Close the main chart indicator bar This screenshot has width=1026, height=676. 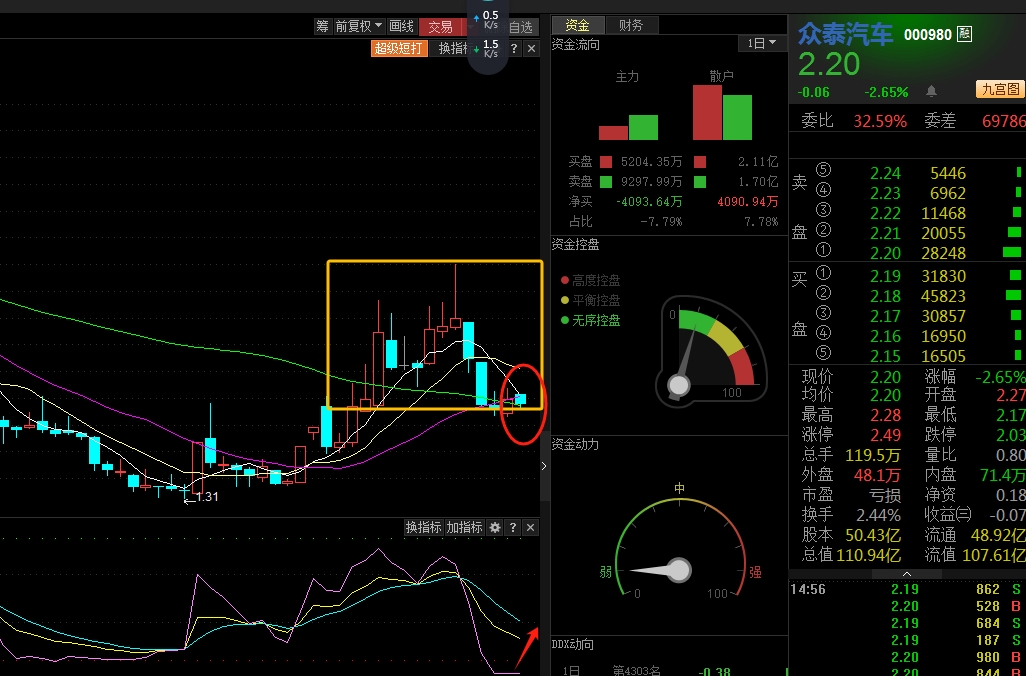pyautogui.click(x=531, y=48)
